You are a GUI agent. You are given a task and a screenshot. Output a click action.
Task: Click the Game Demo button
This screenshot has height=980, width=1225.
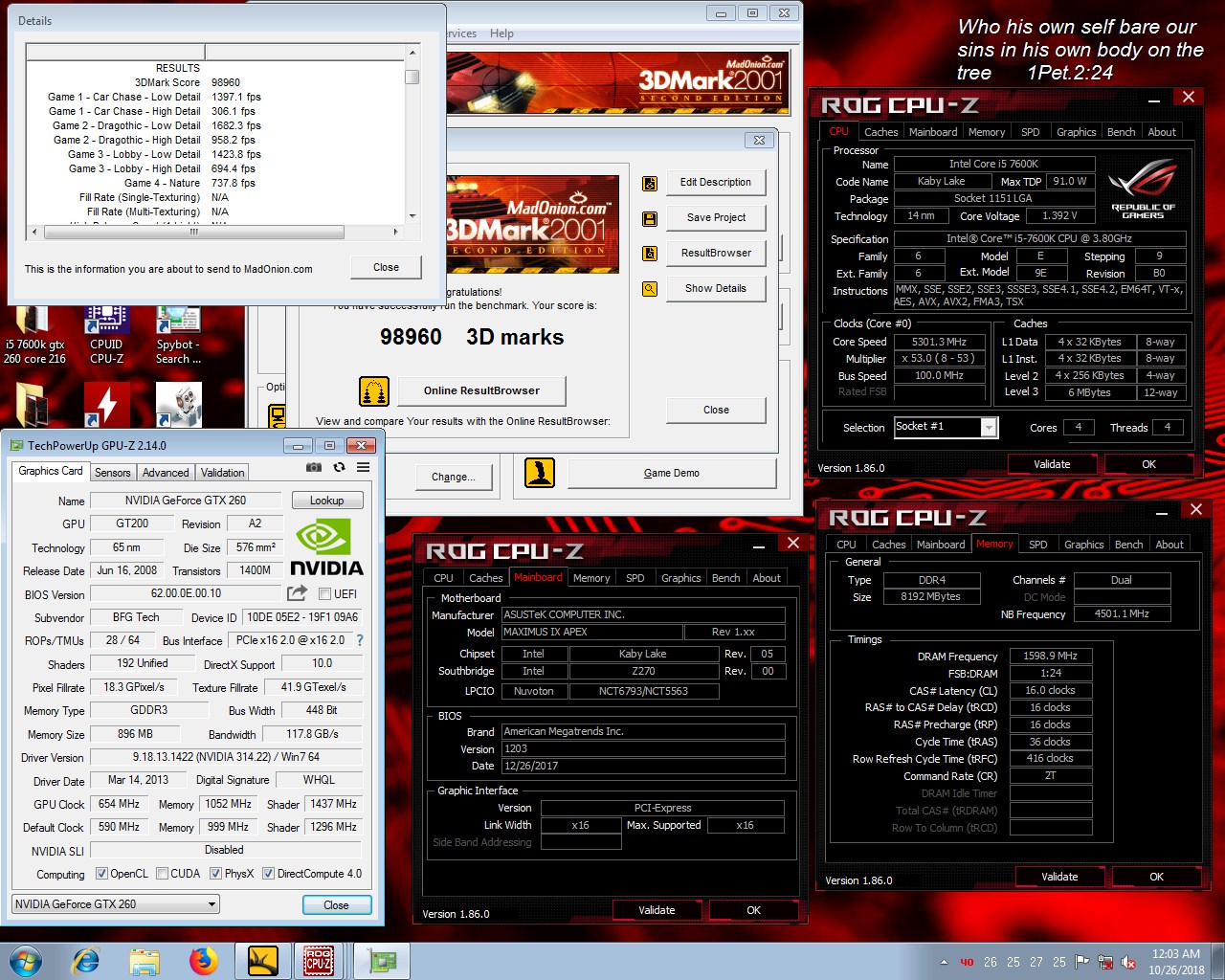pos(671,473)
